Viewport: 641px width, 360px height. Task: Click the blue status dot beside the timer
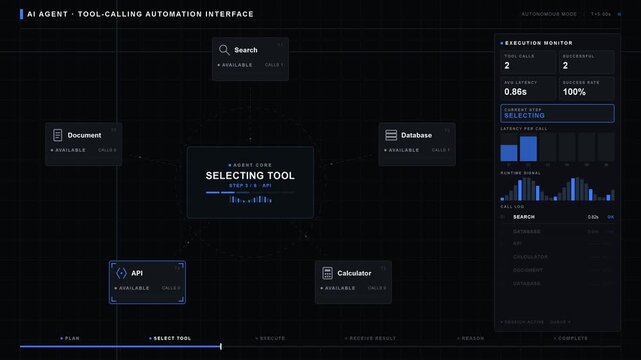pos(619,14)
